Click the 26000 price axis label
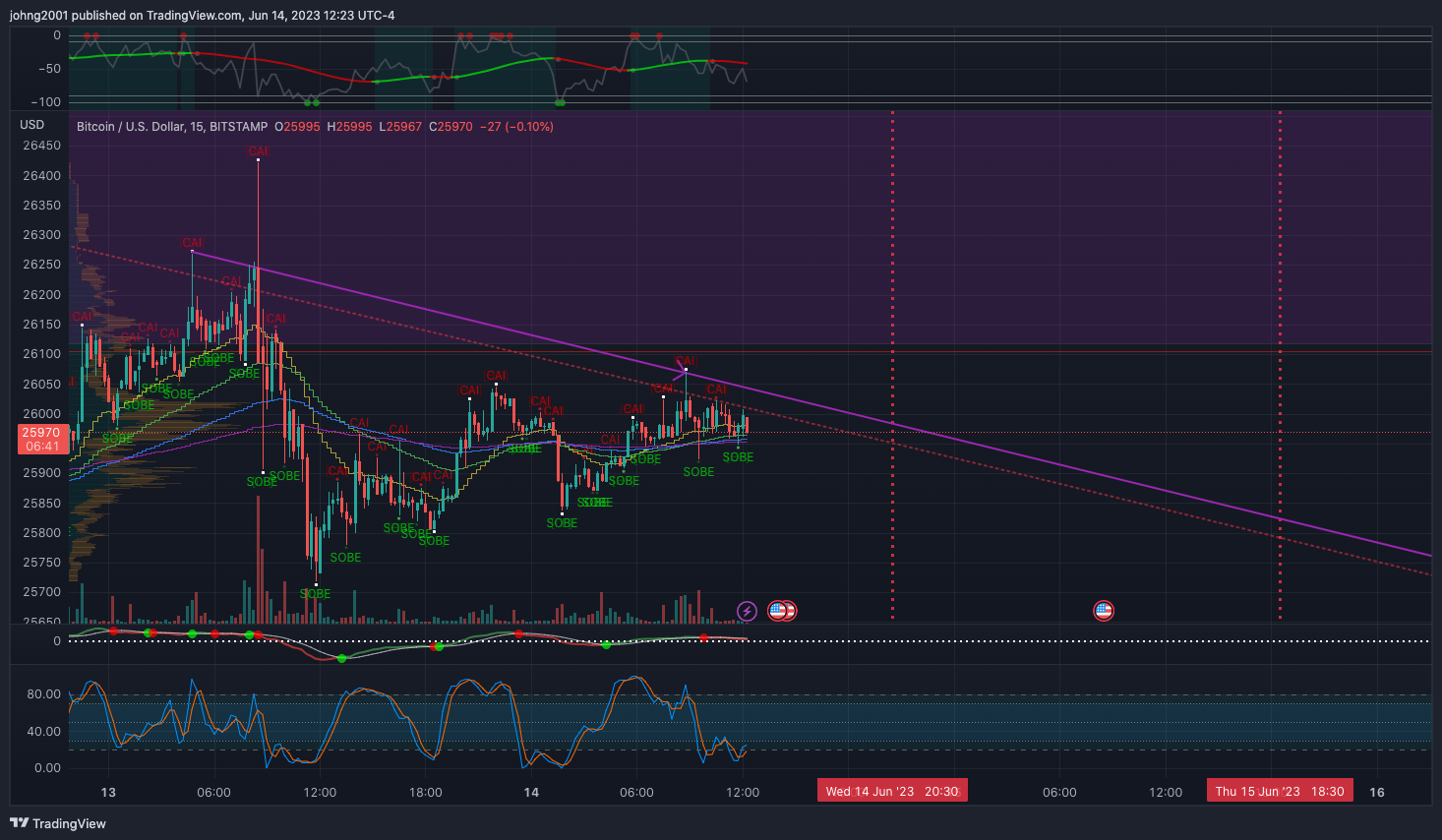This screenshot has height=840, width=1442. (x=41, y=414)
